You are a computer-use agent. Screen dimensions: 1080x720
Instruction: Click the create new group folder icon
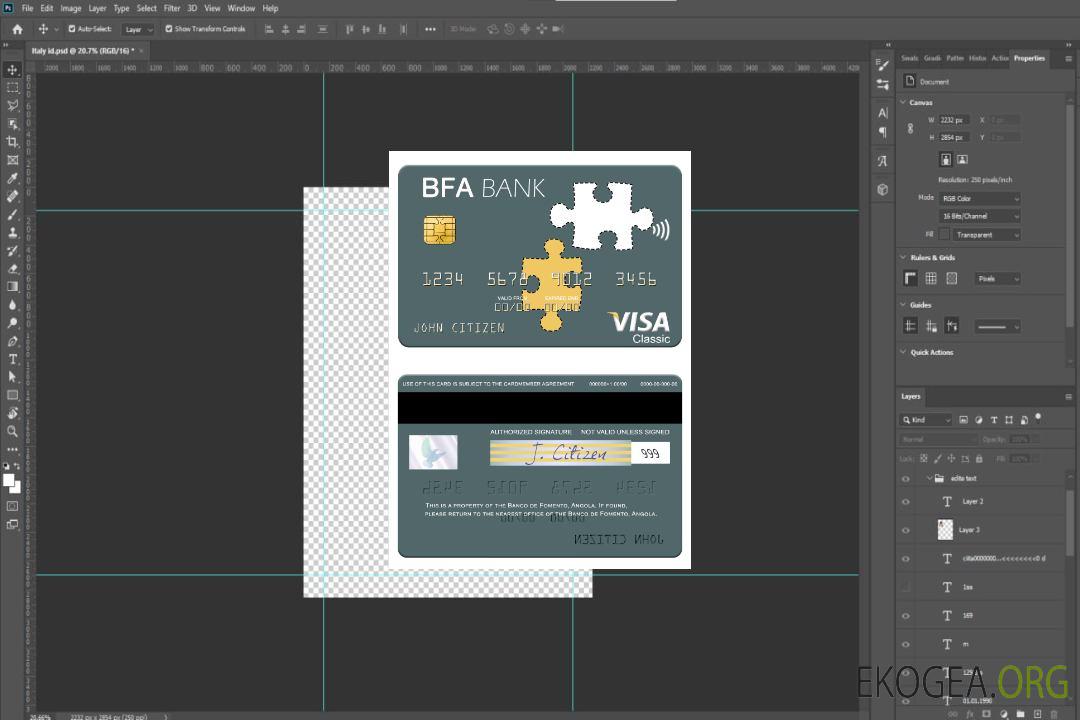pos(1020,714)
